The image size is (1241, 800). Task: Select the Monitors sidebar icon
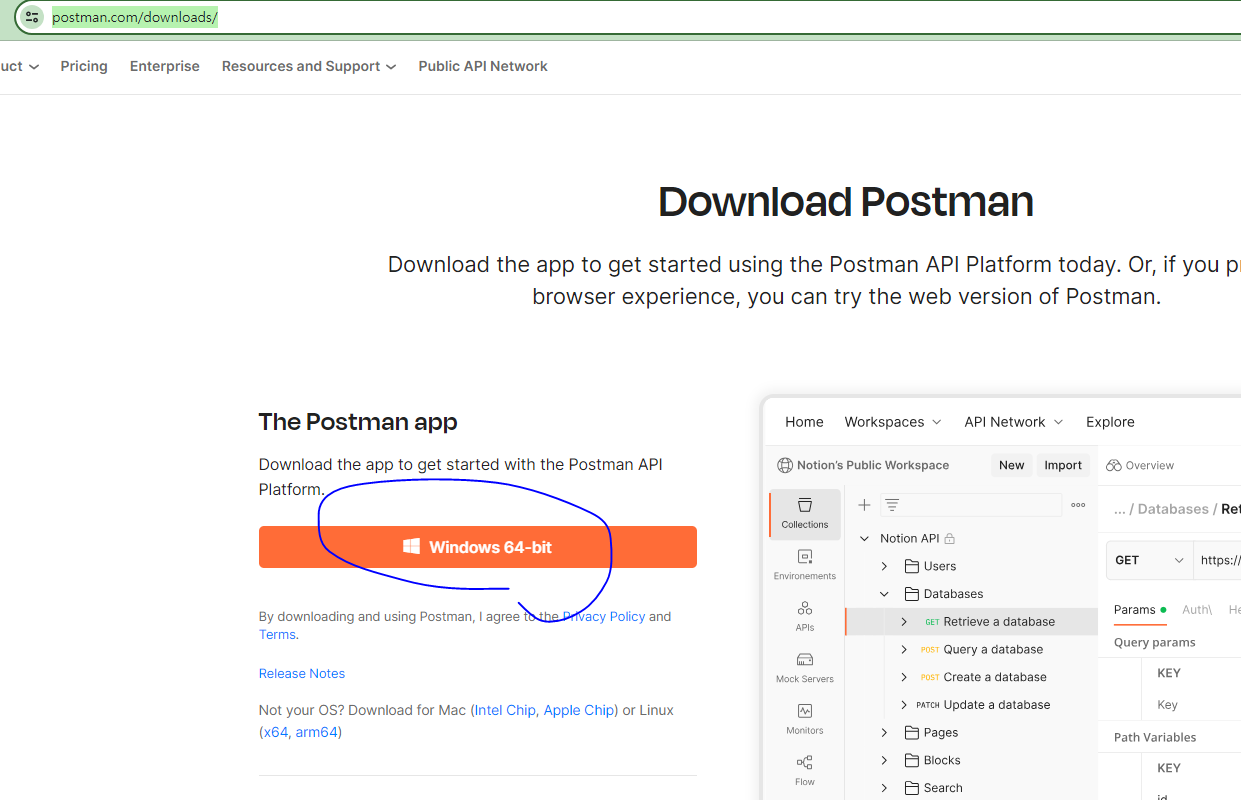point(805,719)
